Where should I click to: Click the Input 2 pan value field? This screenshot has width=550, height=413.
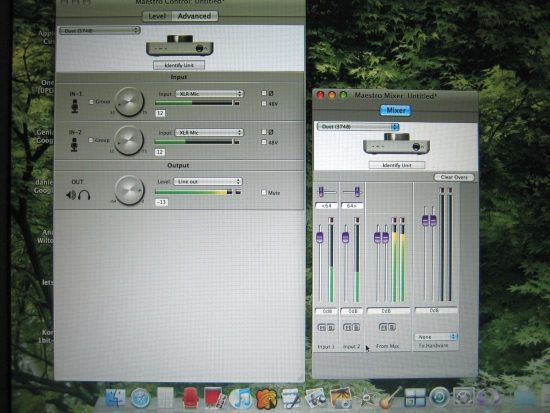coord(352,206)
